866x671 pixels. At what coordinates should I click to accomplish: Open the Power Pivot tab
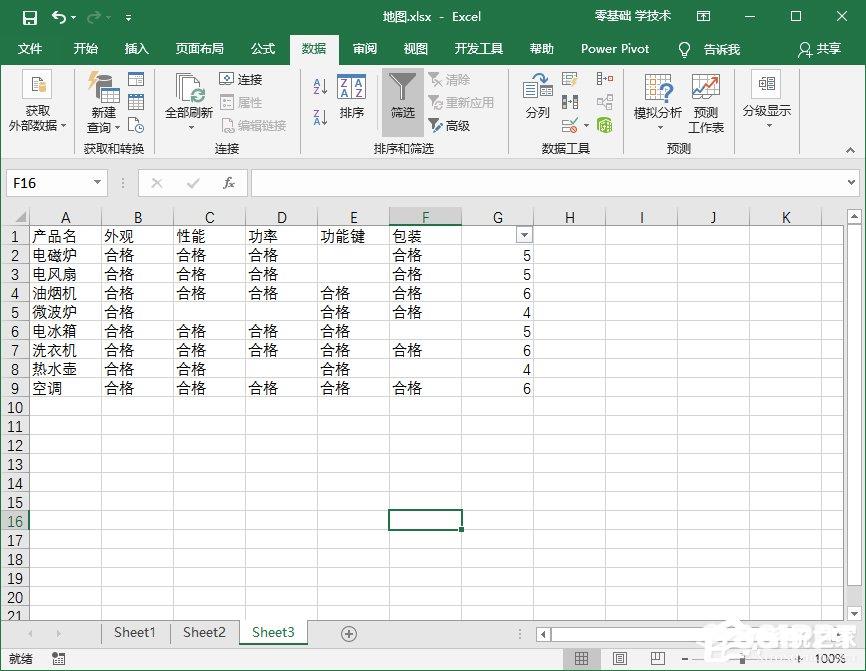coord(615,49)
